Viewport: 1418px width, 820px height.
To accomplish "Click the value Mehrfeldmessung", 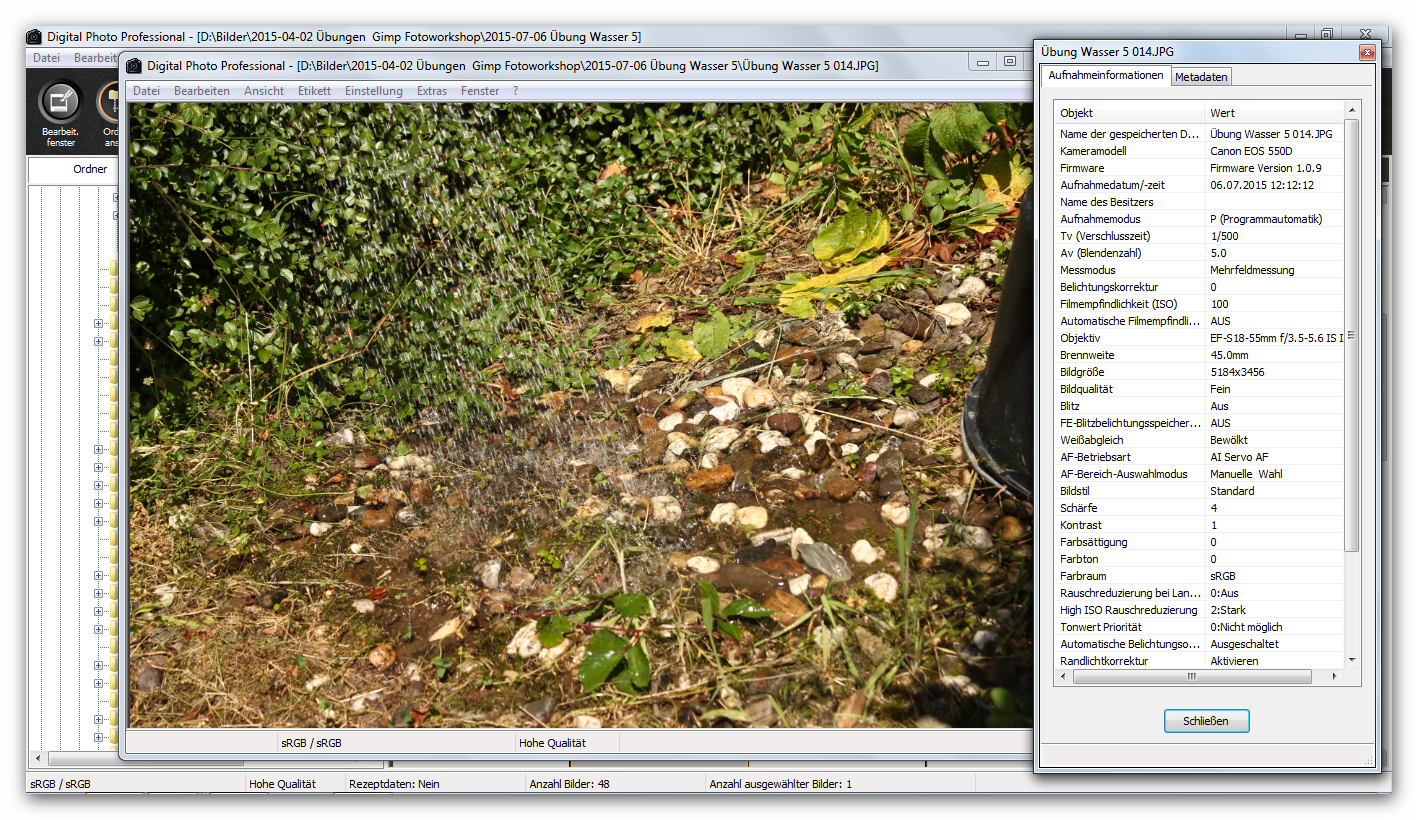I will 1252,270.
